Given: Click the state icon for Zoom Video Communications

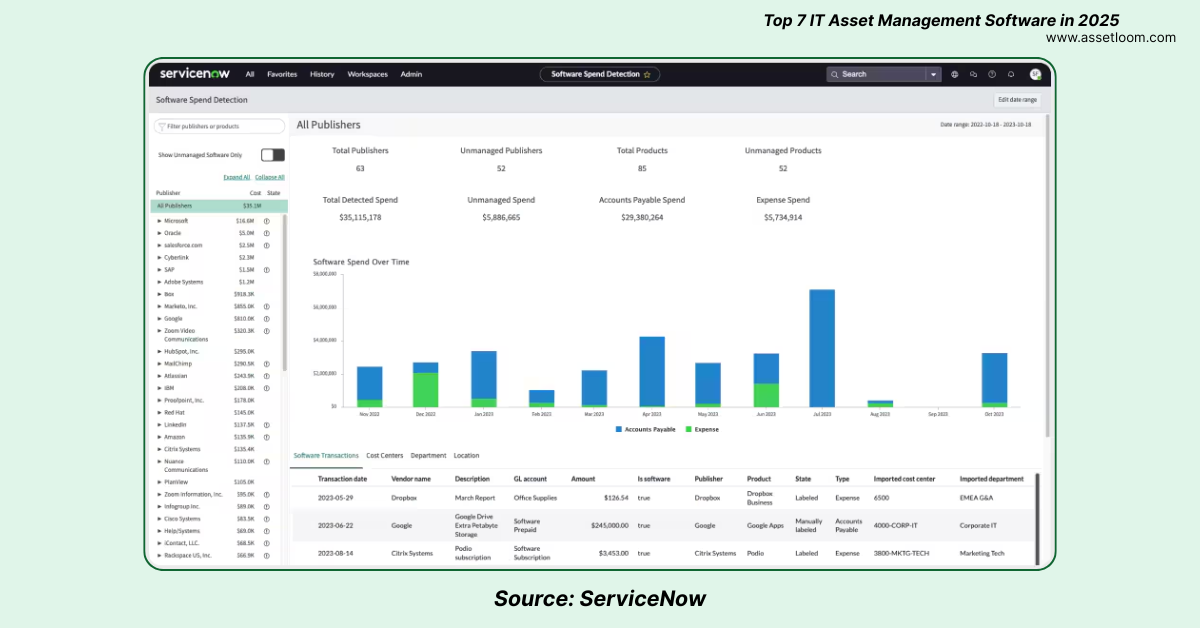Looking at the screenshot, I should pyautogui.click(x=267, y=330).
